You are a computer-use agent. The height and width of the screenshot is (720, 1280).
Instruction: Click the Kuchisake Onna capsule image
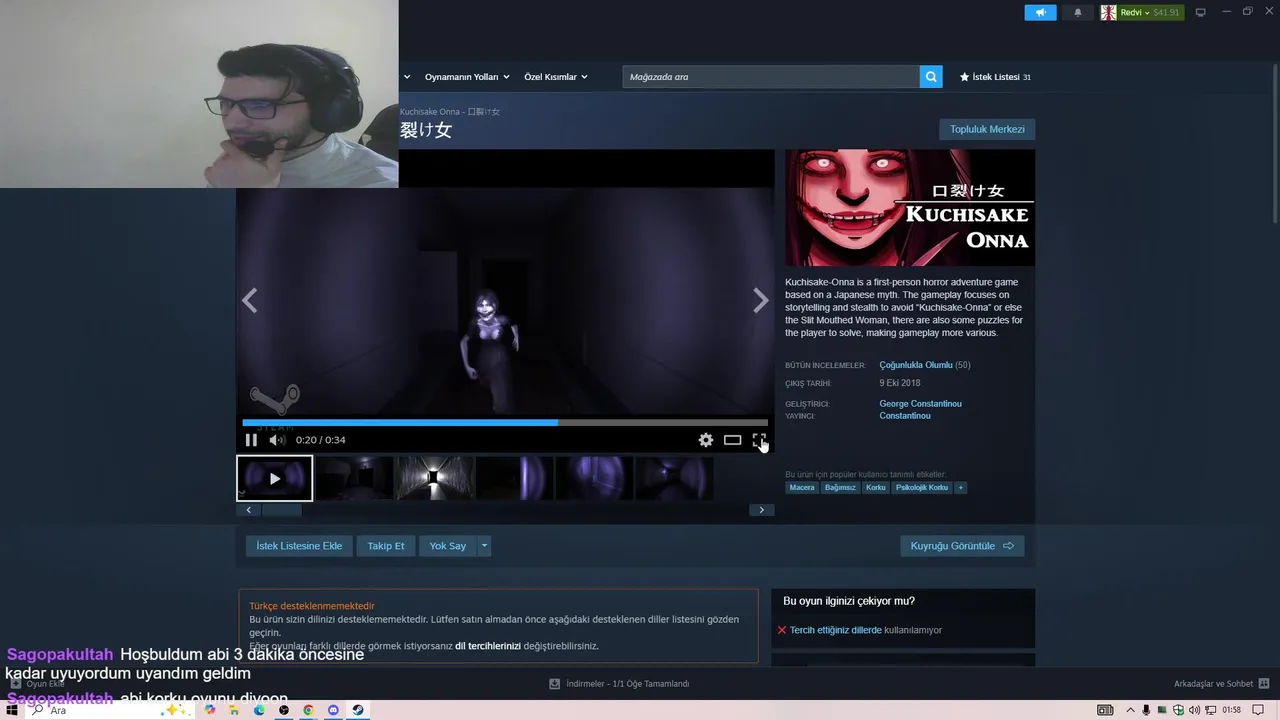point(910,208)
